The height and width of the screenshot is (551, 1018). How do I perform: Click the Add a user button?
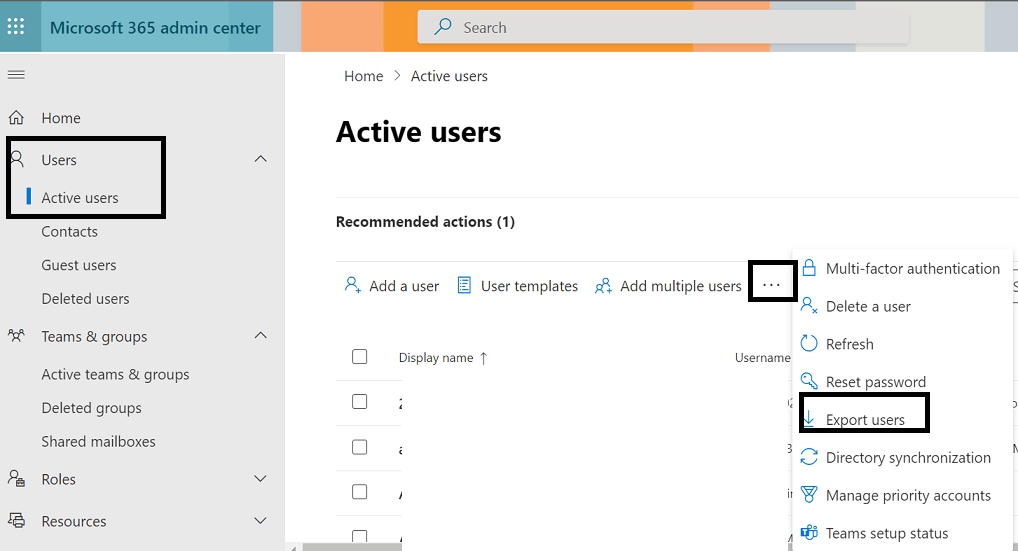tap(391, 286)
